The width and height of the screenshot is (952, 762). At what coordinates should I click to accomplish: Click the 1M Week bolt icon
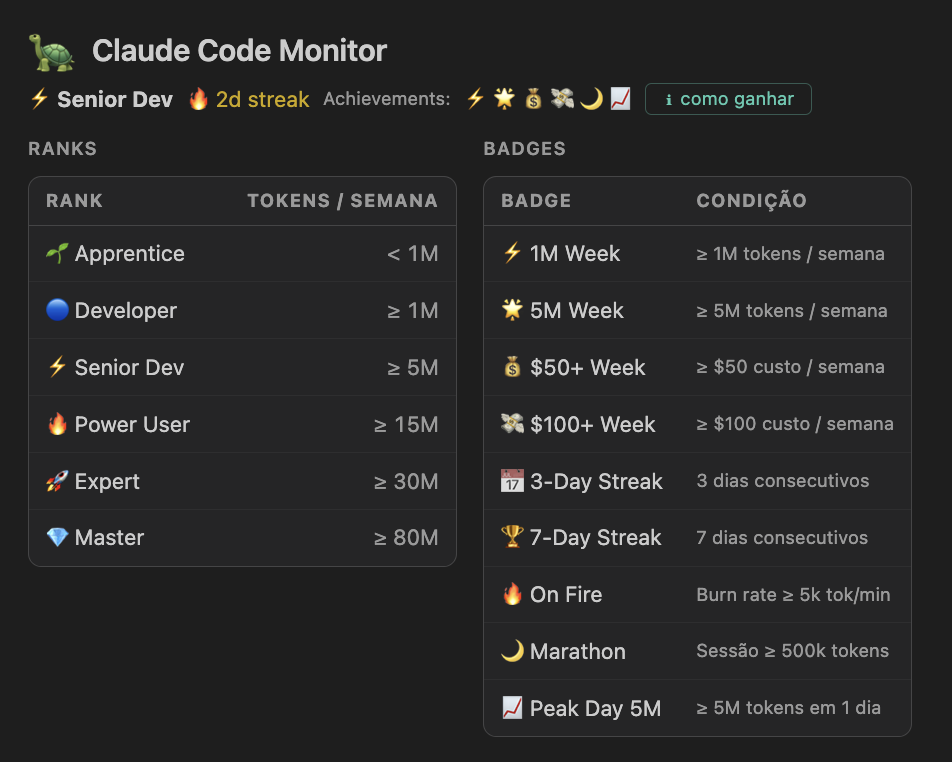(512, 253)
